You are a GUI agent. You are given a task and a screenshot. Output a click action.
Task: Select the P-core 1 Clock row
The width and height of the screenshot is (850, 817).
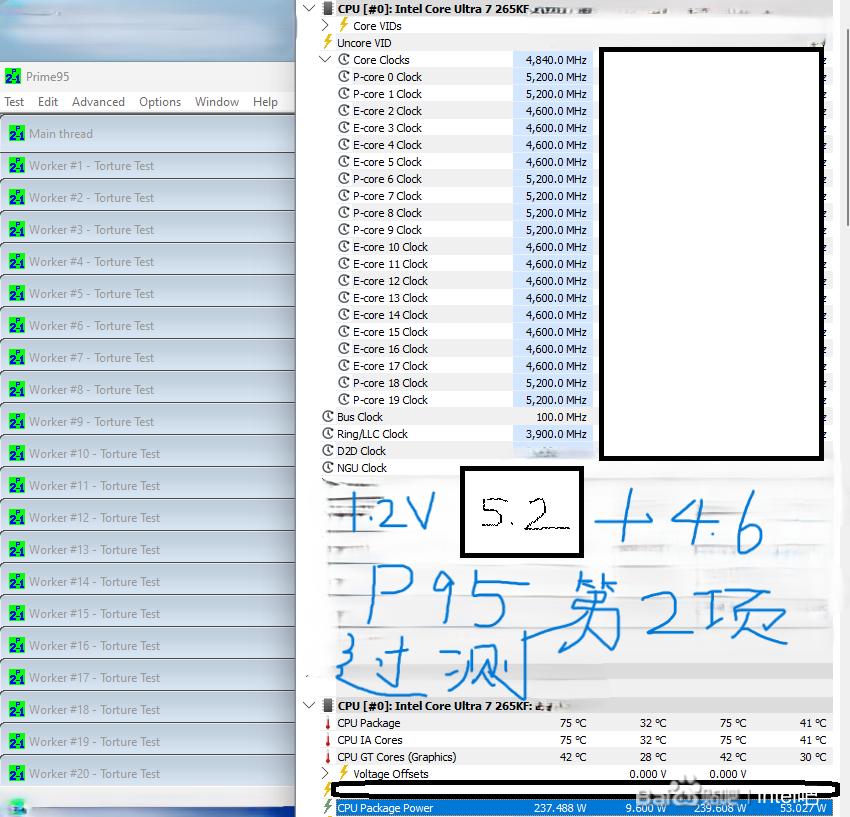465,94
